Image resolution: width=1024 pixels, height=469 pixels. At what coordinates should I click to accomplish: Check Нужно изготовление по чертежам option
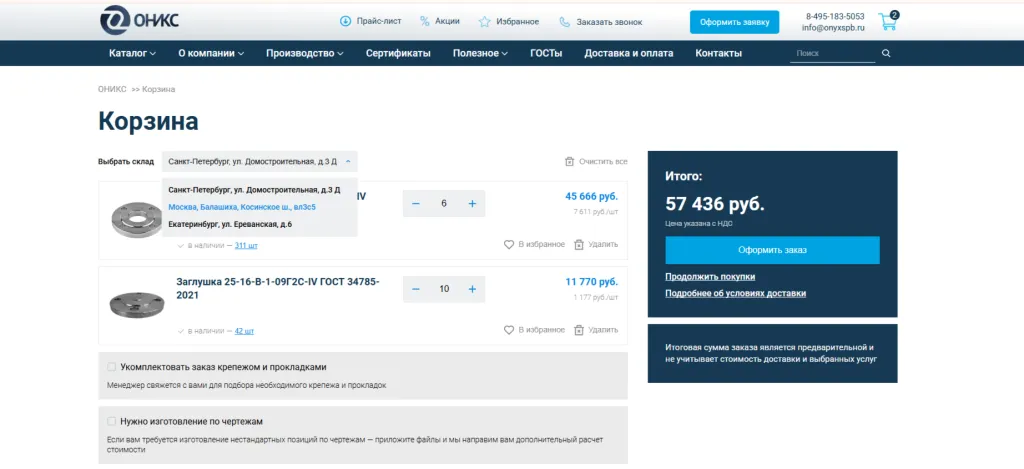[x=112, y=421]
